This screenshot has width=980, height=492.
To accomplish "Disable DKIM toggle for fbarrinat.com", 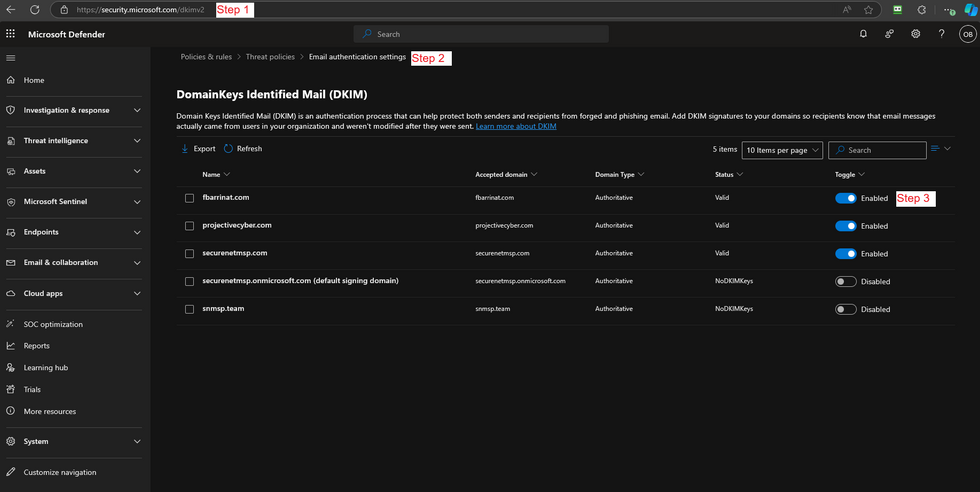I will tap(846, 198).
